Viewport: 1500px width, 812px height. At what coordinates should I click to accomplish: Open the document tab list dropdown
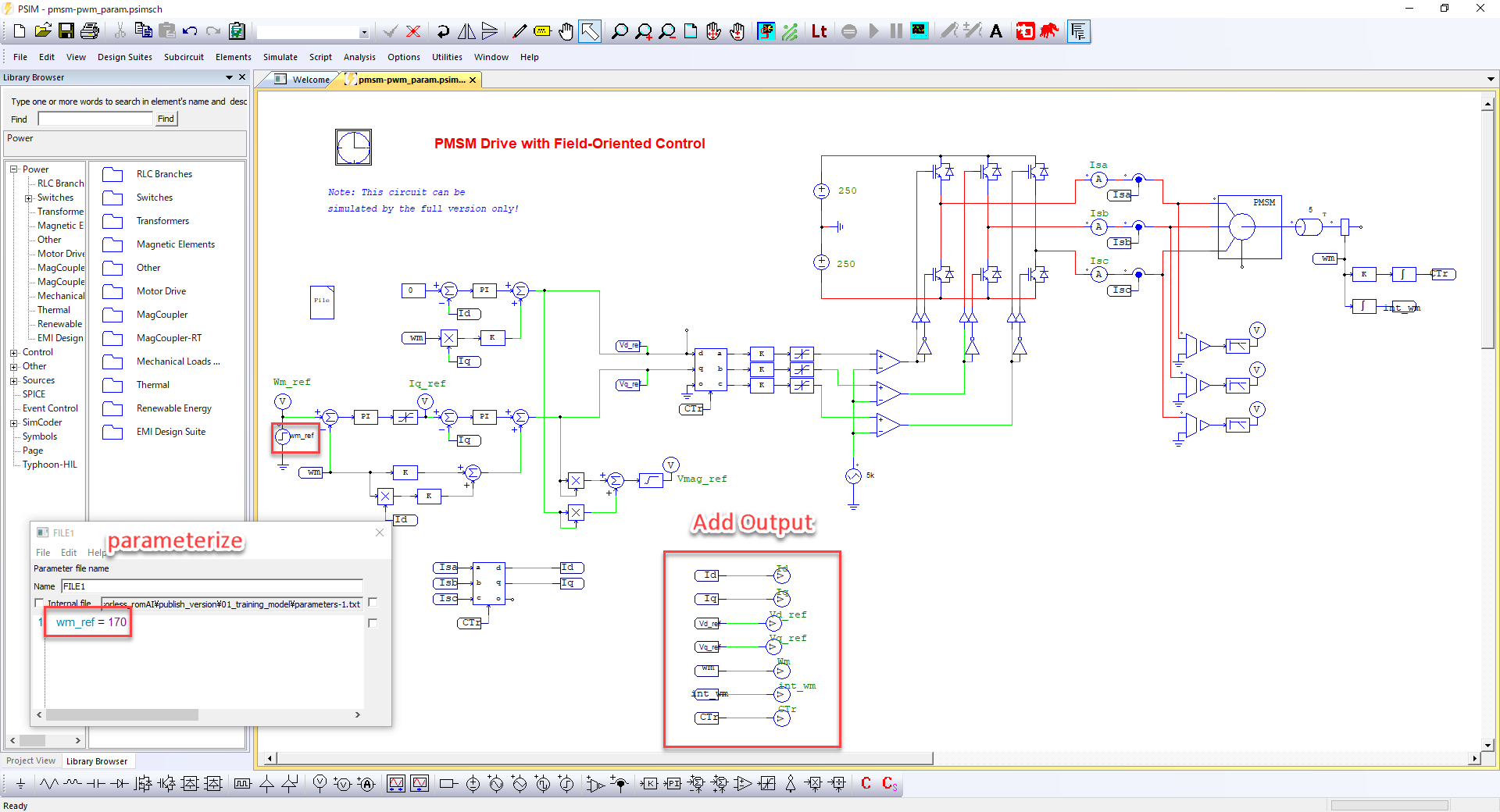(1490, 79)
